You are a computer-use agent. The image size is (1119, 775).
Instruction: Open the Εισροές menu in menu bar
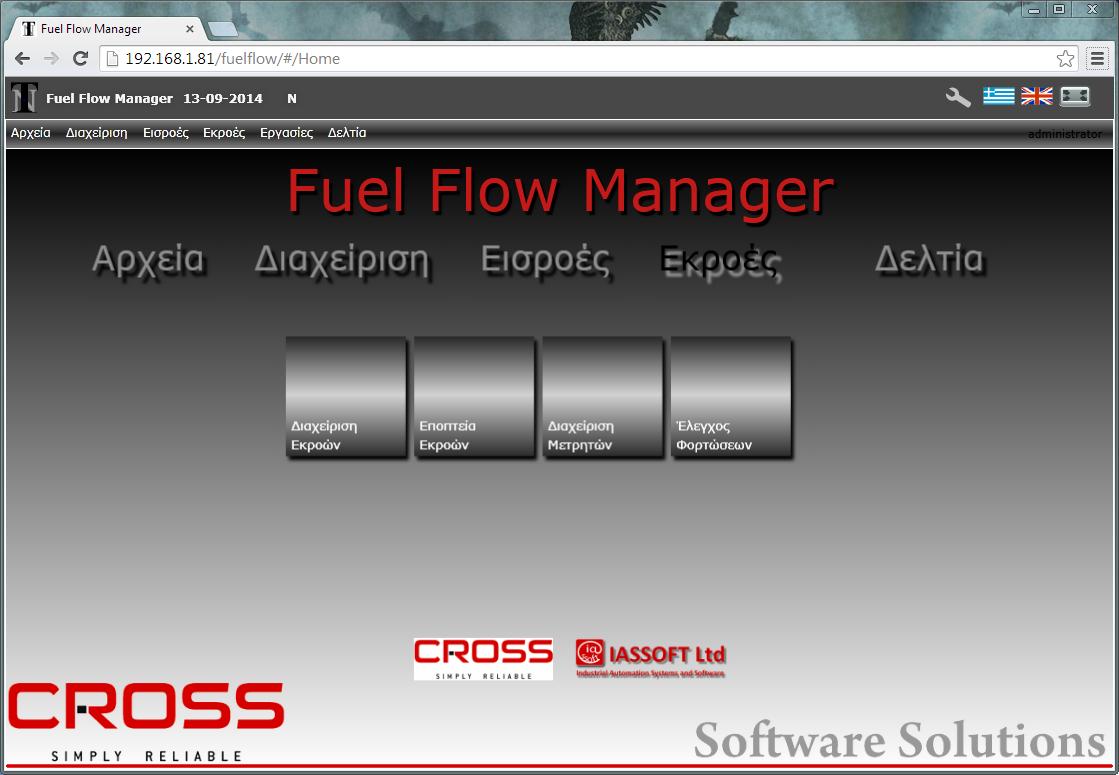[166, 133]
